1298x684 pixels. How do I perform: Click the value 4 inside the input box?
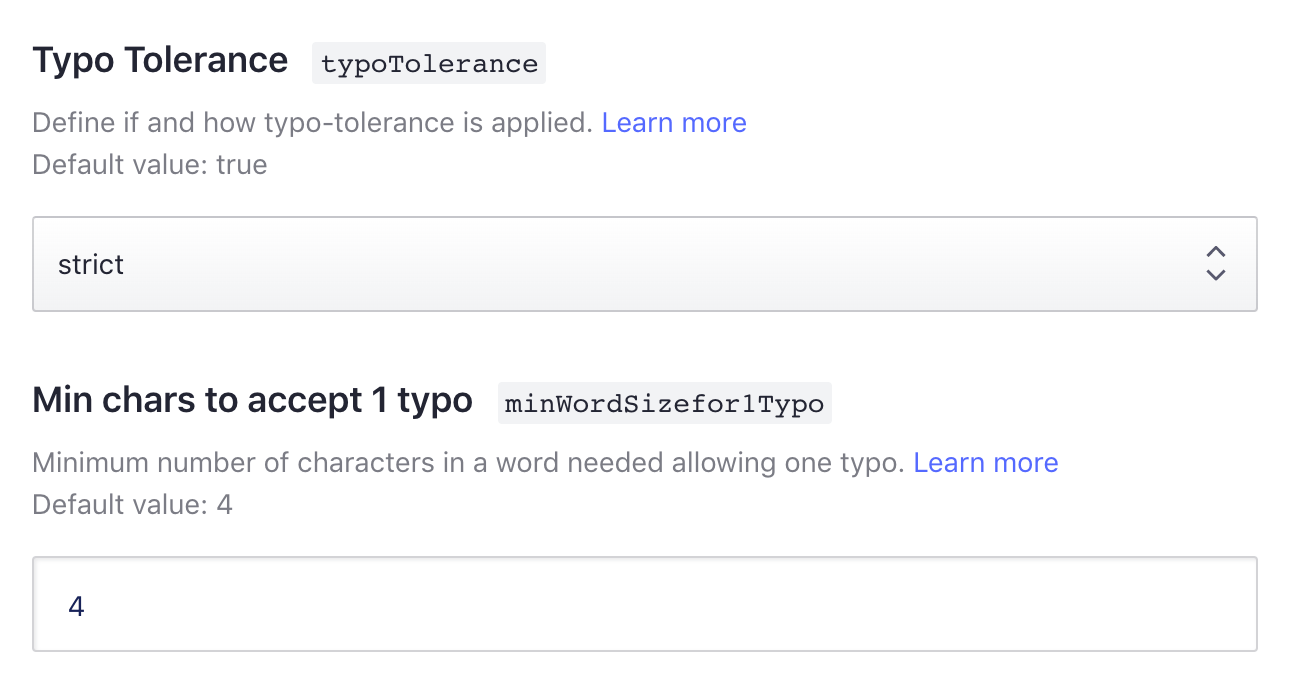pos(76,606)
